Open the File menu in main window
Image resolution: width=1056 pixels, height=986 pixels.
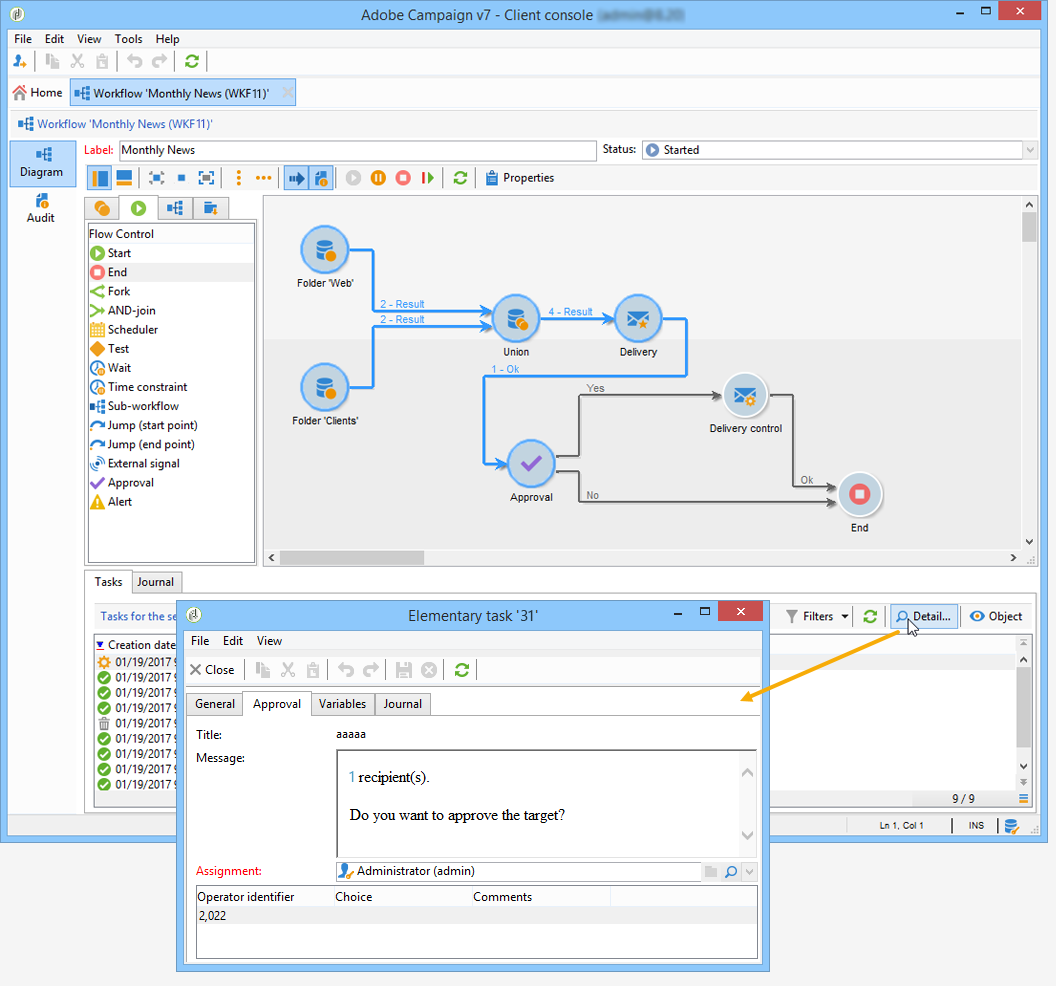coord(23,38)
